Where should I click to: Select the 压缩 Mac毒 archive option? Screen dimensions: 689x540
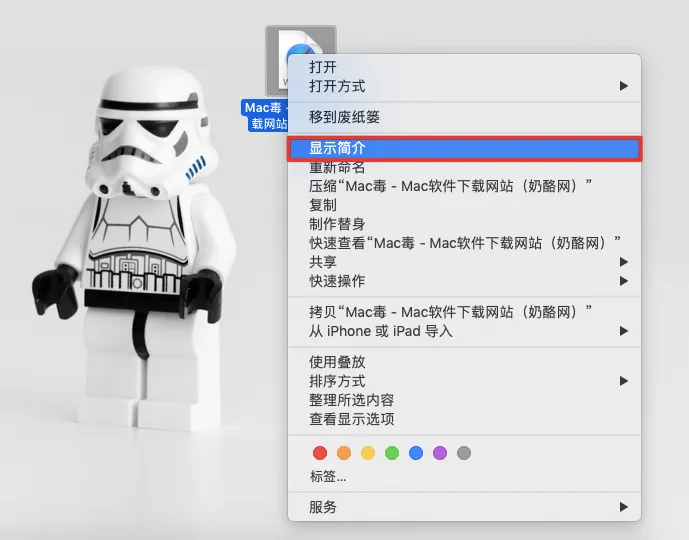[464, 186]
